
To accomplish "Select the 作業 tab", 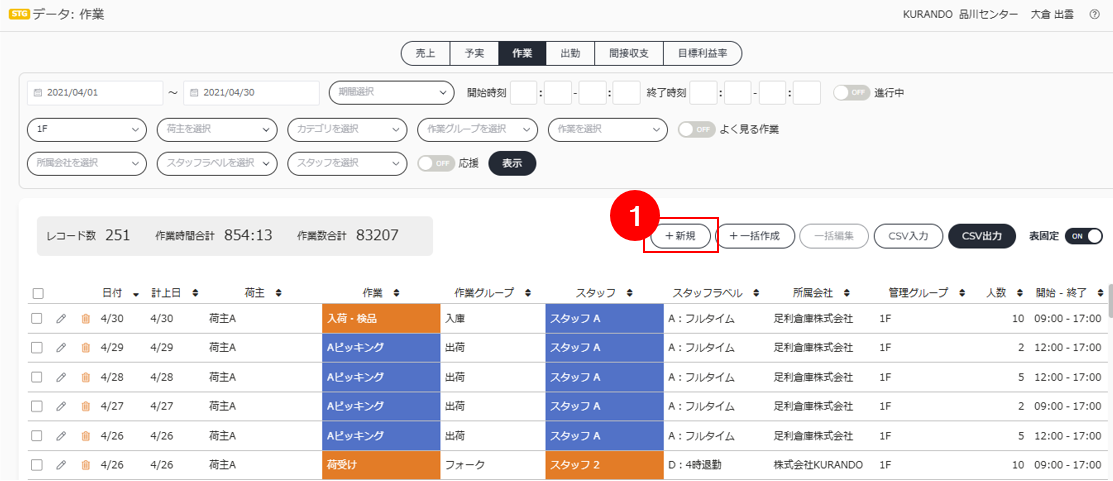I will [x=522, y=53].
